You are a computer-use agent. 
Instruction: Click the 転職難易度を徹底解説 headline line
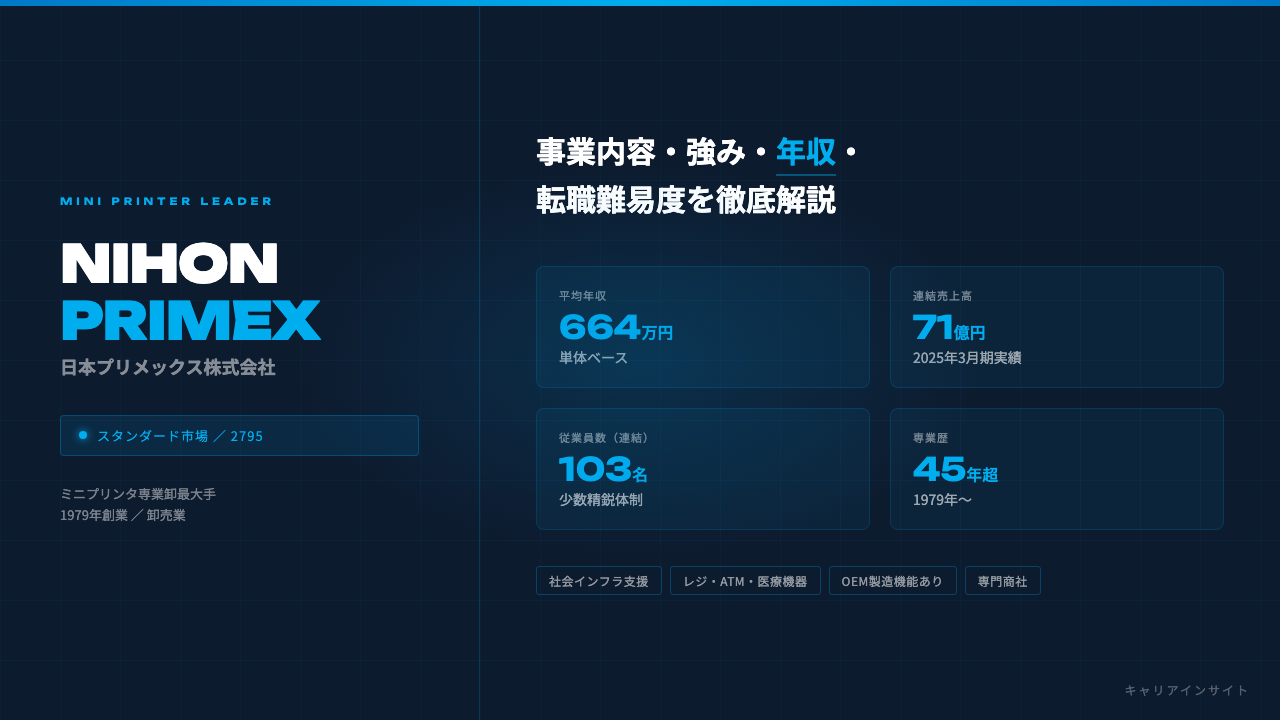[686, 200]
